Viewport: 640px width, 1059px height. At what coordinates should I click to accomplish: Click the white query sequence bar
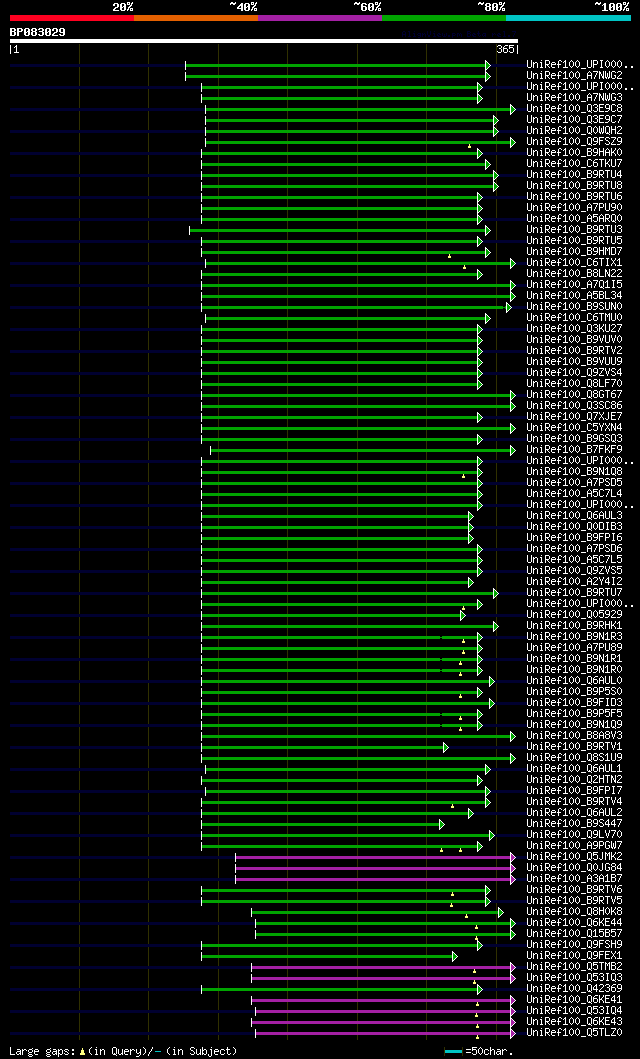pyautogui.click(x=264, y=41)
